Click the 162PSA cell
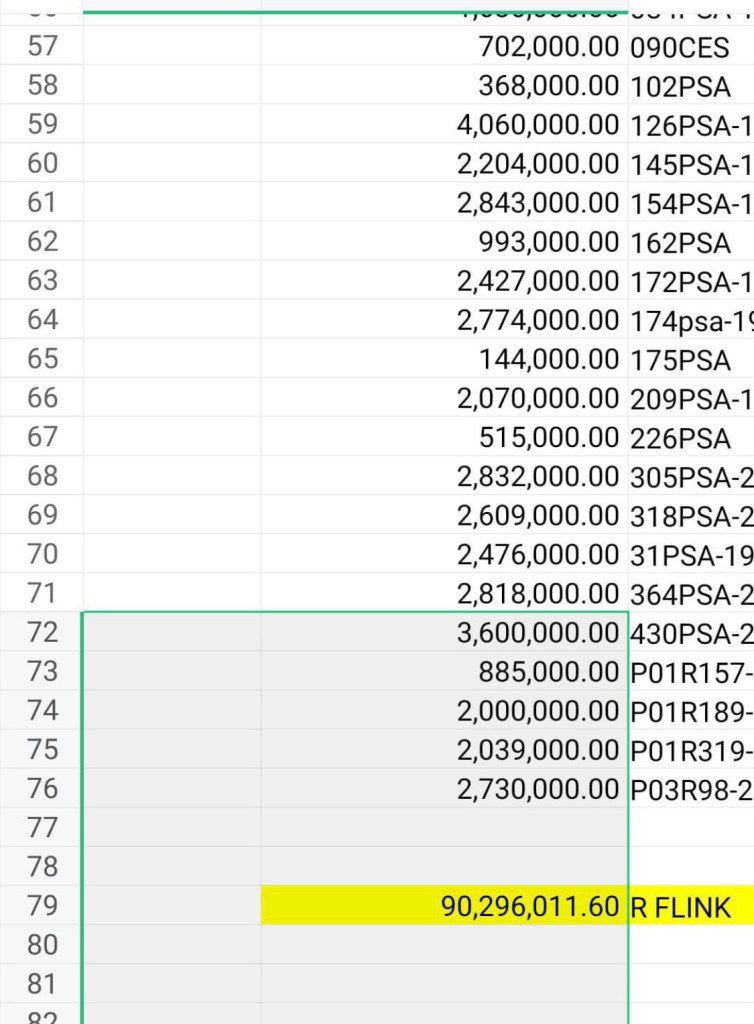Viewport: 754px width, 1024px height. [x=690, y=241]
